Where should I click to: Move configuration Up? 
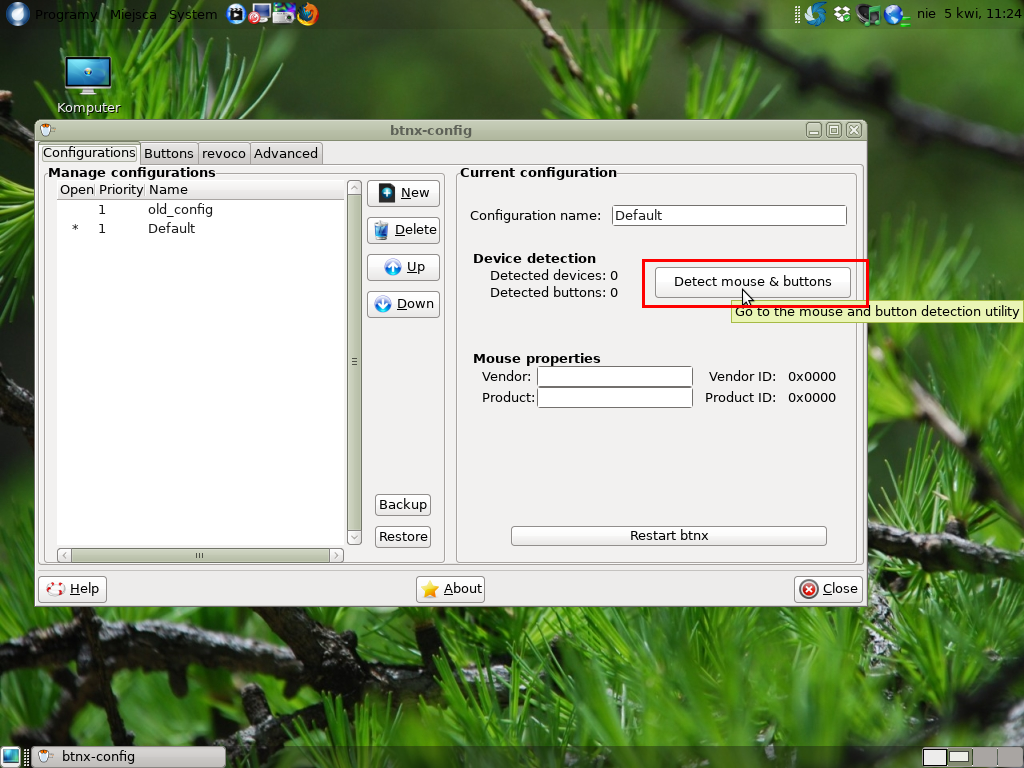[404, 267]
